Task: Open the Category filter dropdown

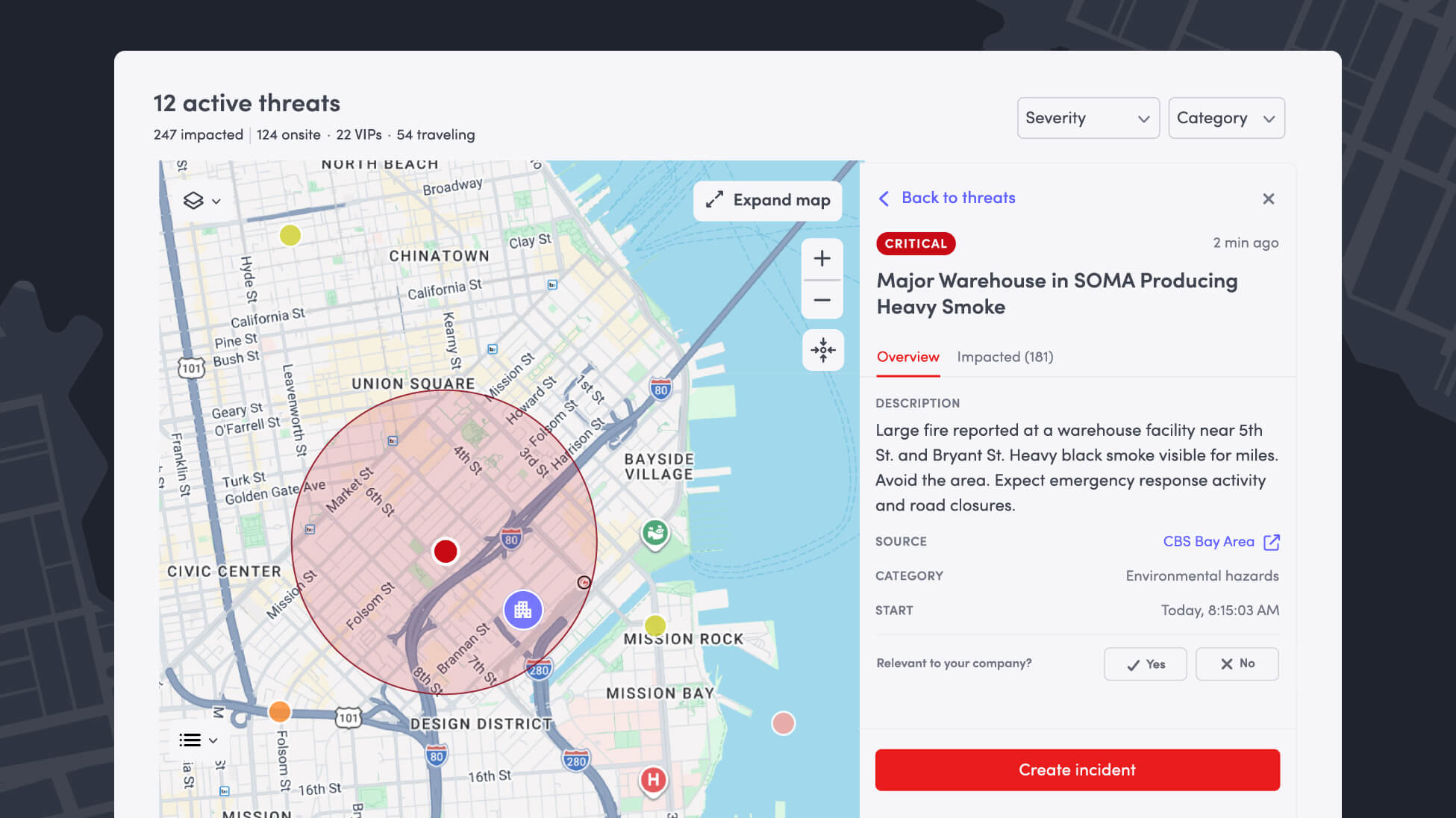Action: [1226, 118]
